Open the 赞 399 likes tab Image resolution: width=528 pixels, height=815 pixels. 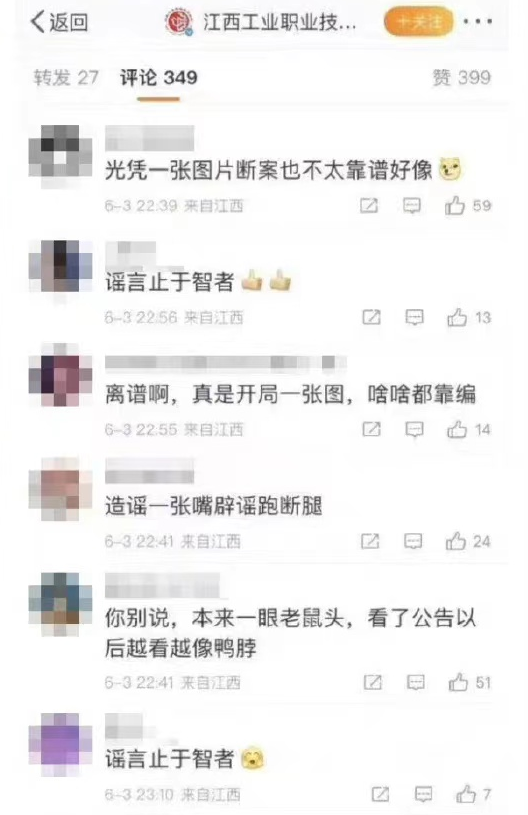tap(461, 78)
